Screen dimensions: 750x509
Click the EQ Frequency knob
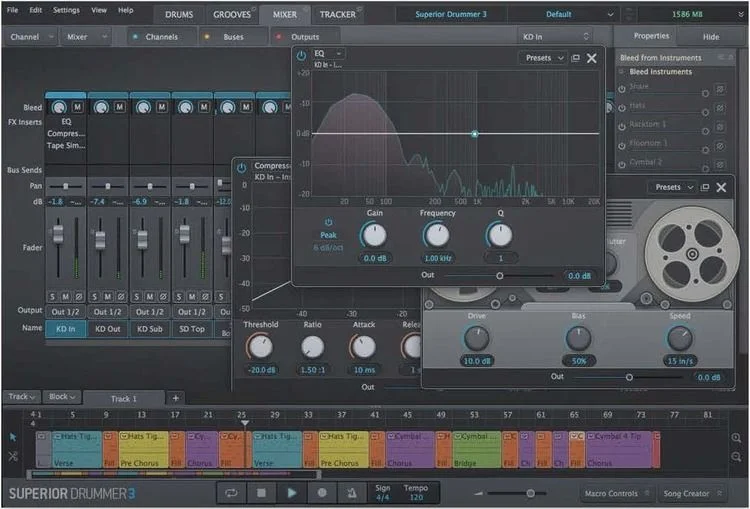point(437,235)
